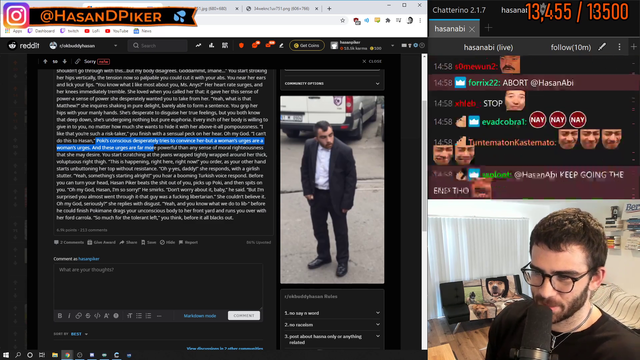Open the shield moderation icon in Reddit header

click(241, 46)
